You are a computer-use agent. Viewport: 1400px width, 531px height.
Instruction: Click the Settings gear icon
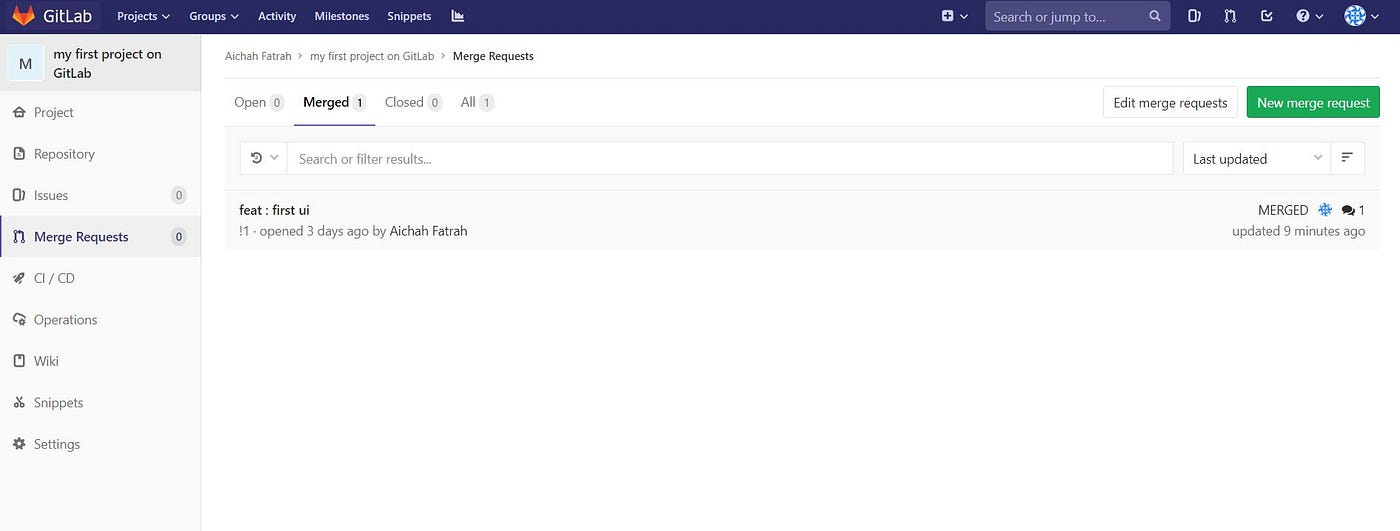[19, 444]
